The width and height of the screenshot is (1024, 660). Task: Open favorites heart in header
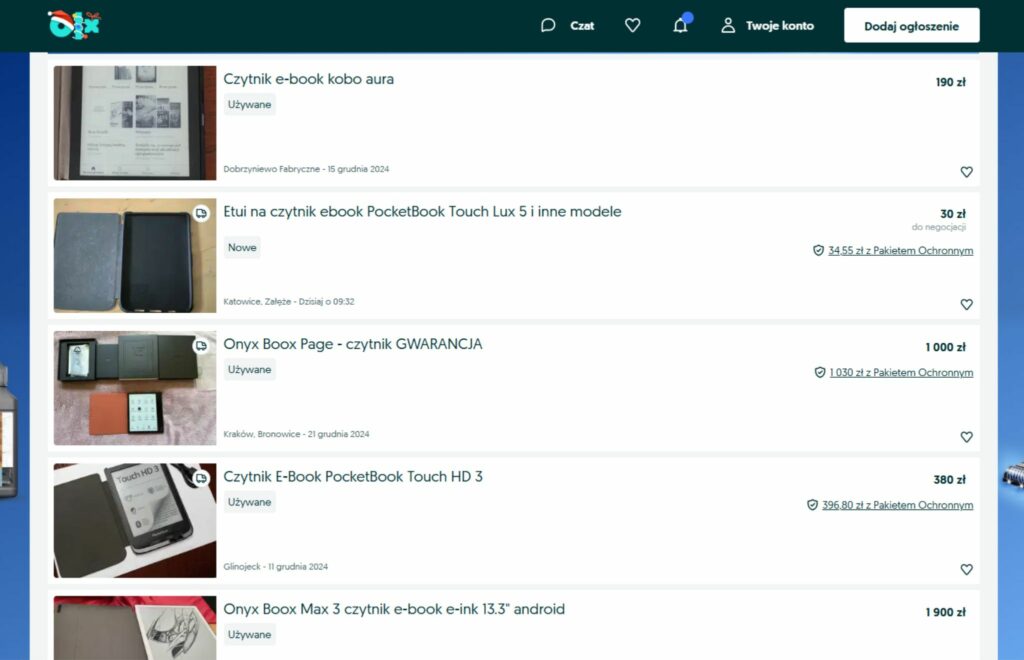tap(632, 25)
